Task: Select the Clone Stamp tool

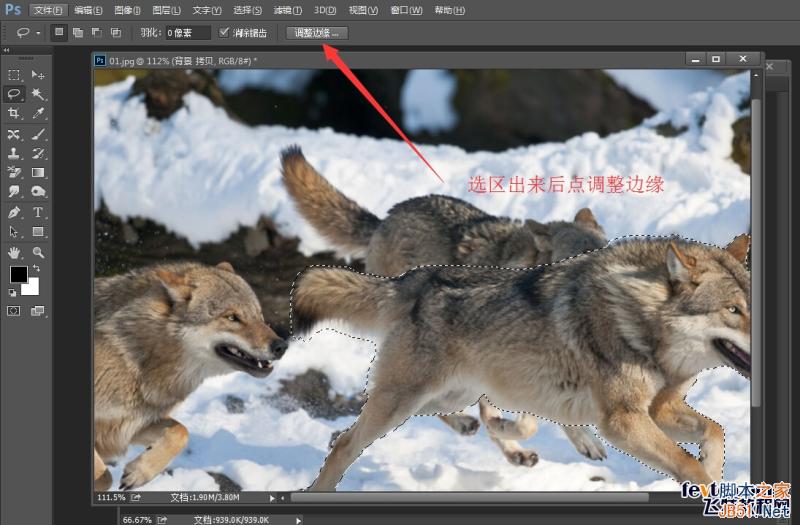Action: pos(14,154)
